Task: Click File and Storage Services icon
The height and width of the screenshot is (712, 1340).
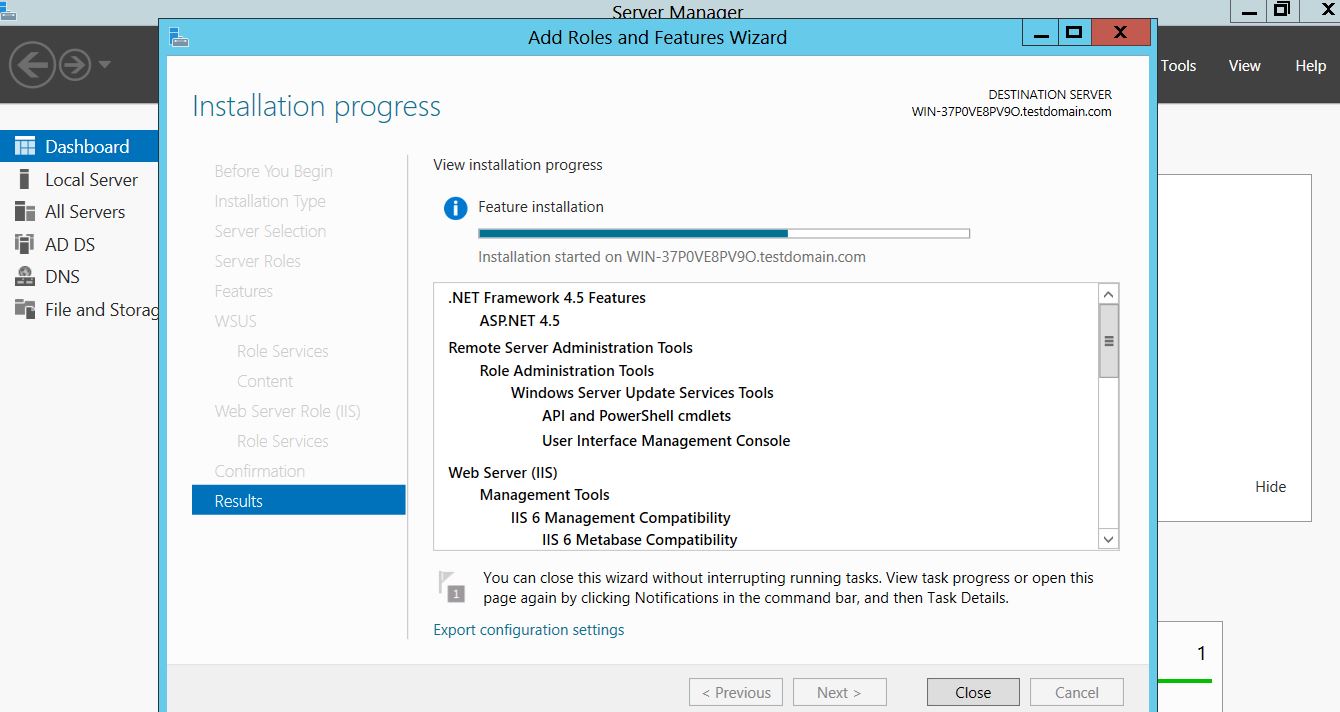Action: coord(25,309)
